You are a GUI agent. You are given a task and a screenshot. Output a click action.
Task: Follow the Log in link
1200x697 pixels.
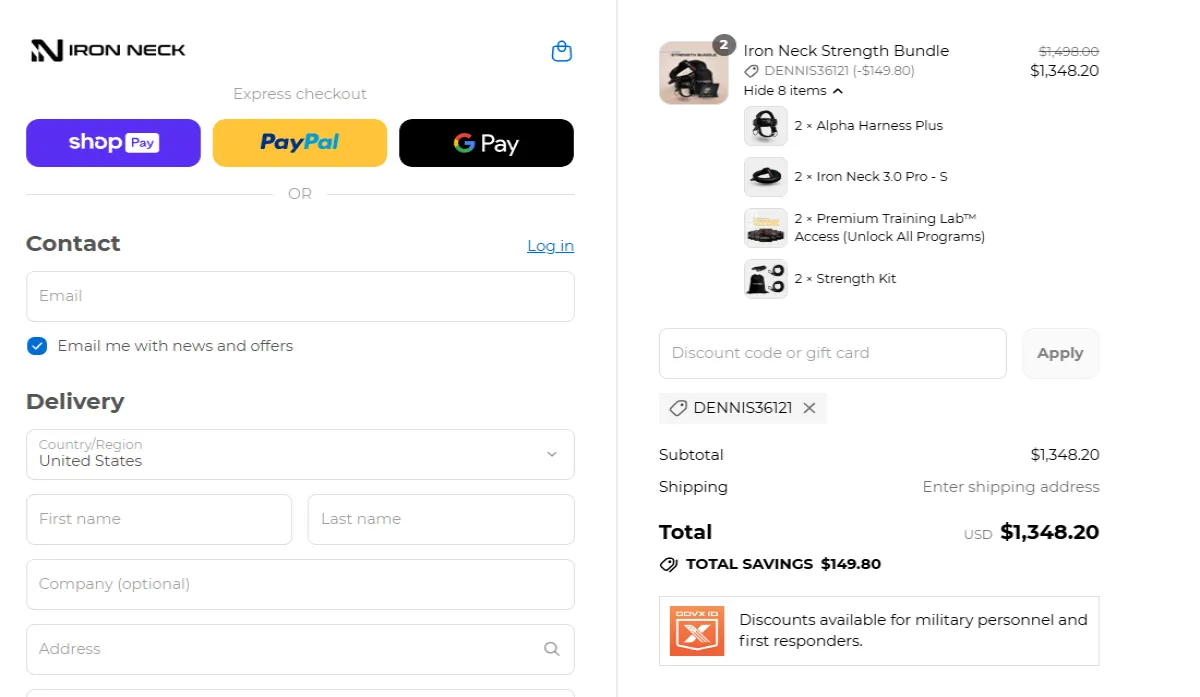click(x=550, y=246)
